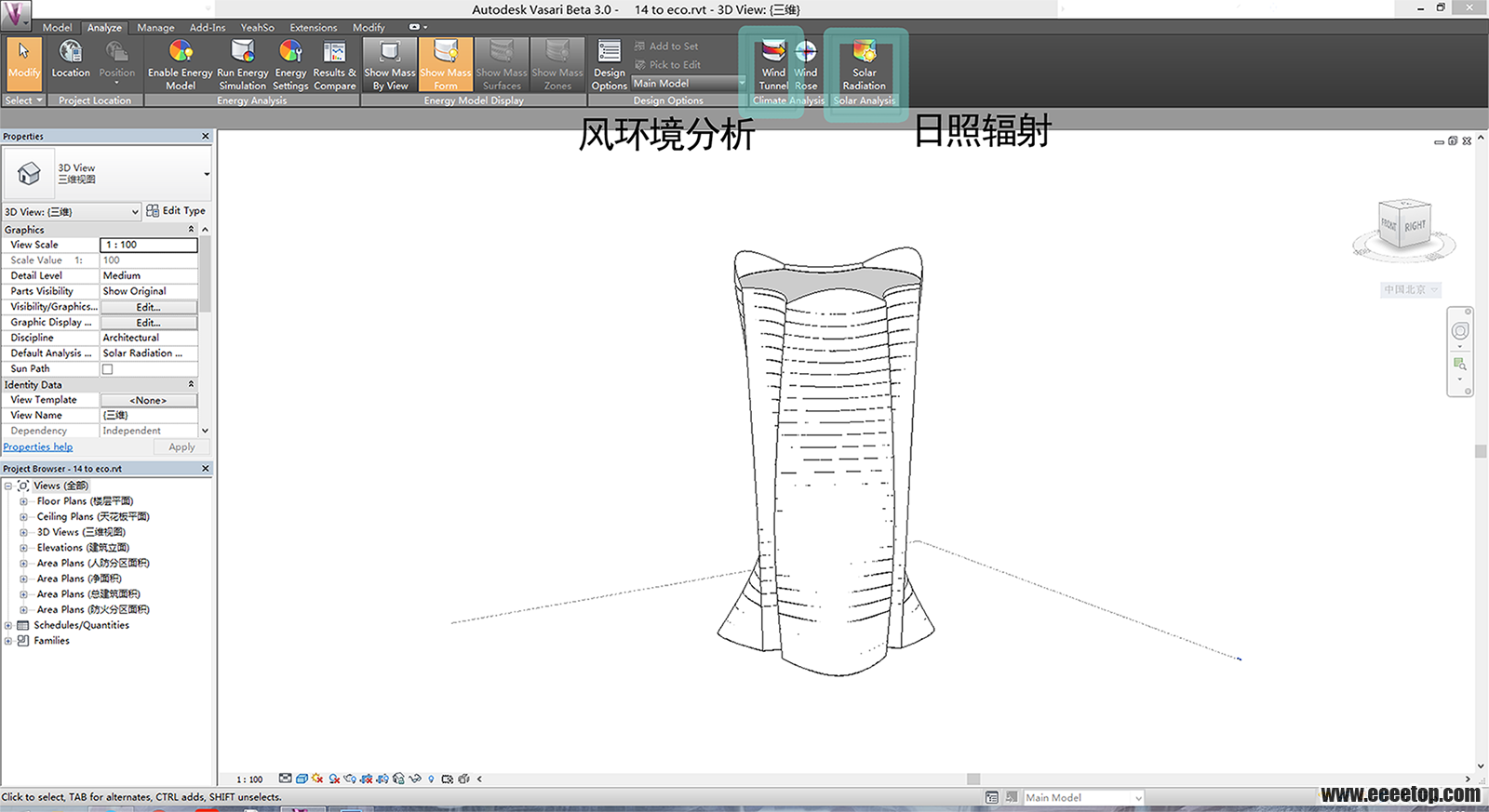Click Edit button for Visibility/Graphics

click(148, 307)
